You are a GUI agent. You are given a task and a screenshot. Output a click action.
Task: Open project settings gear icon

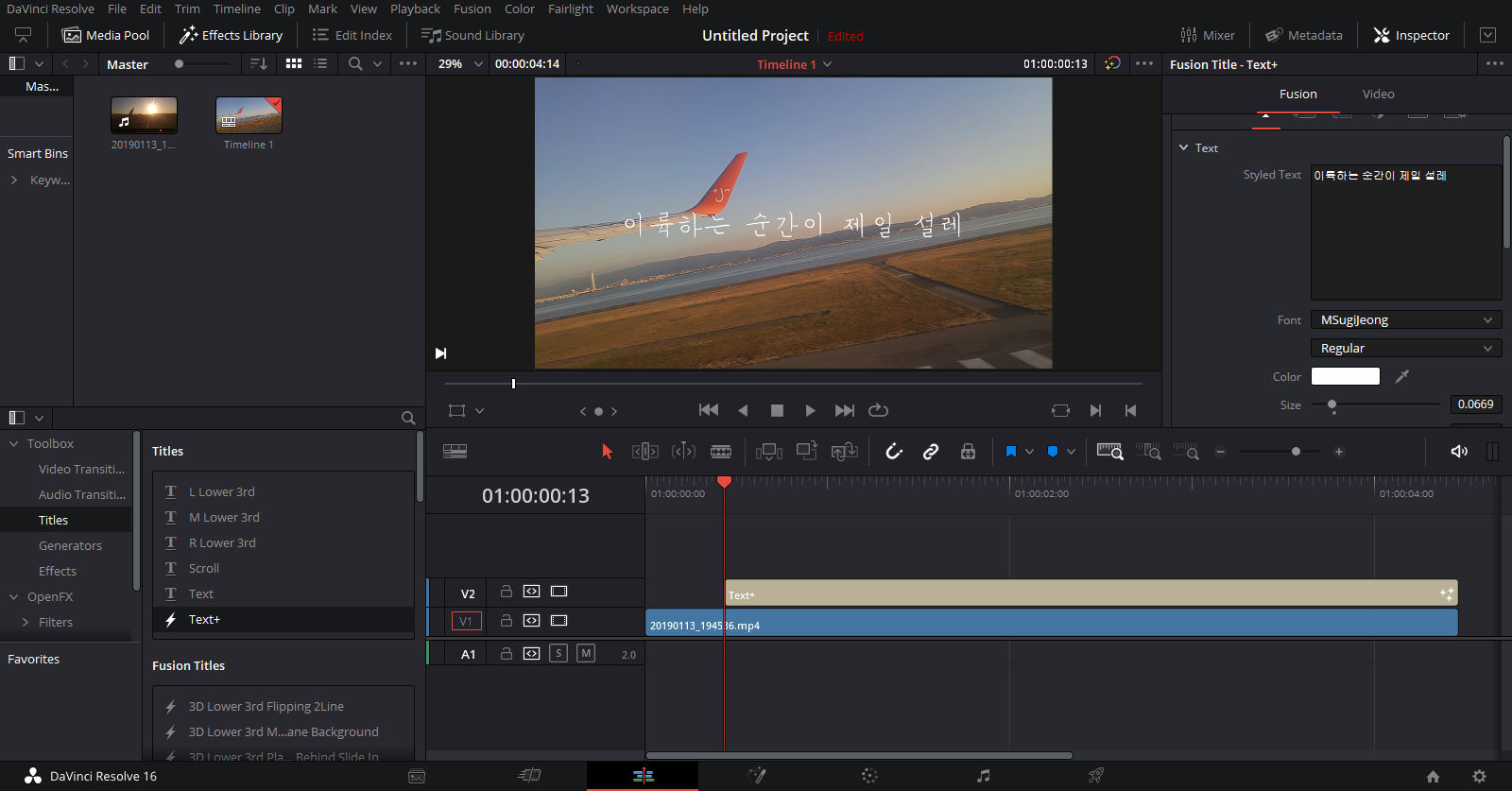tap(1479, 776)
